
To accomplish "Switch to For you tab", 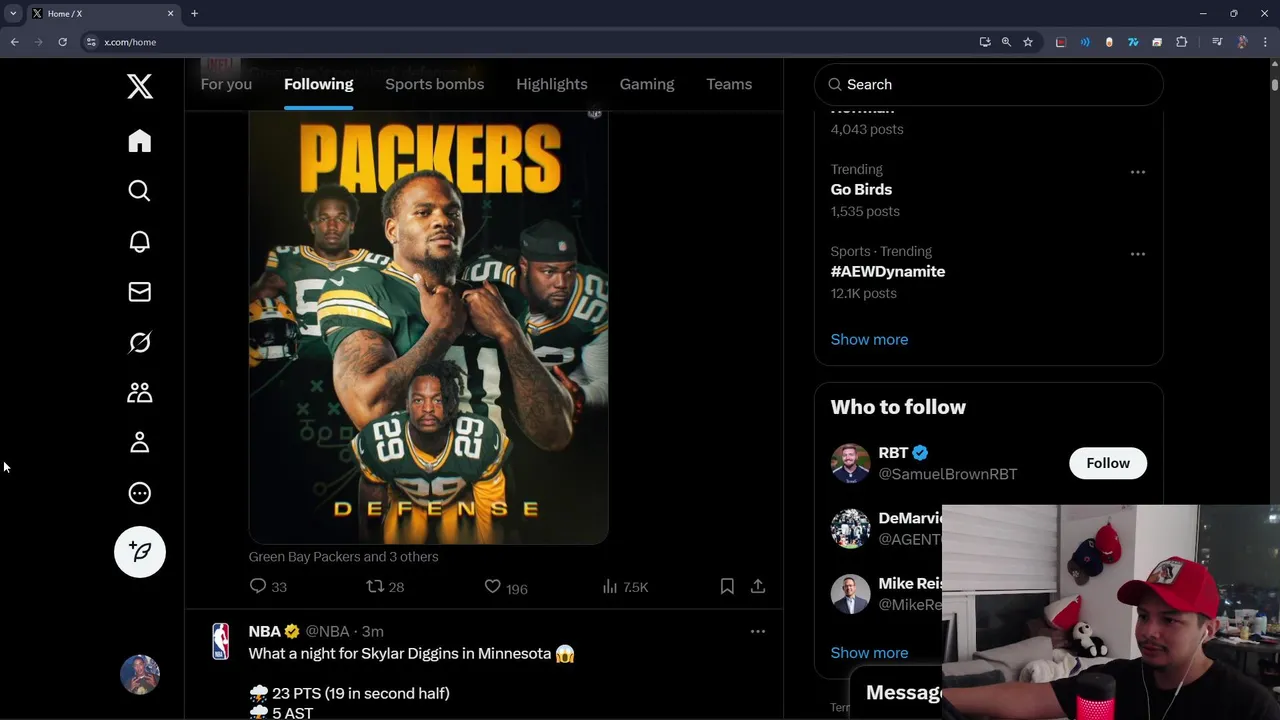I will coord(226,84).
